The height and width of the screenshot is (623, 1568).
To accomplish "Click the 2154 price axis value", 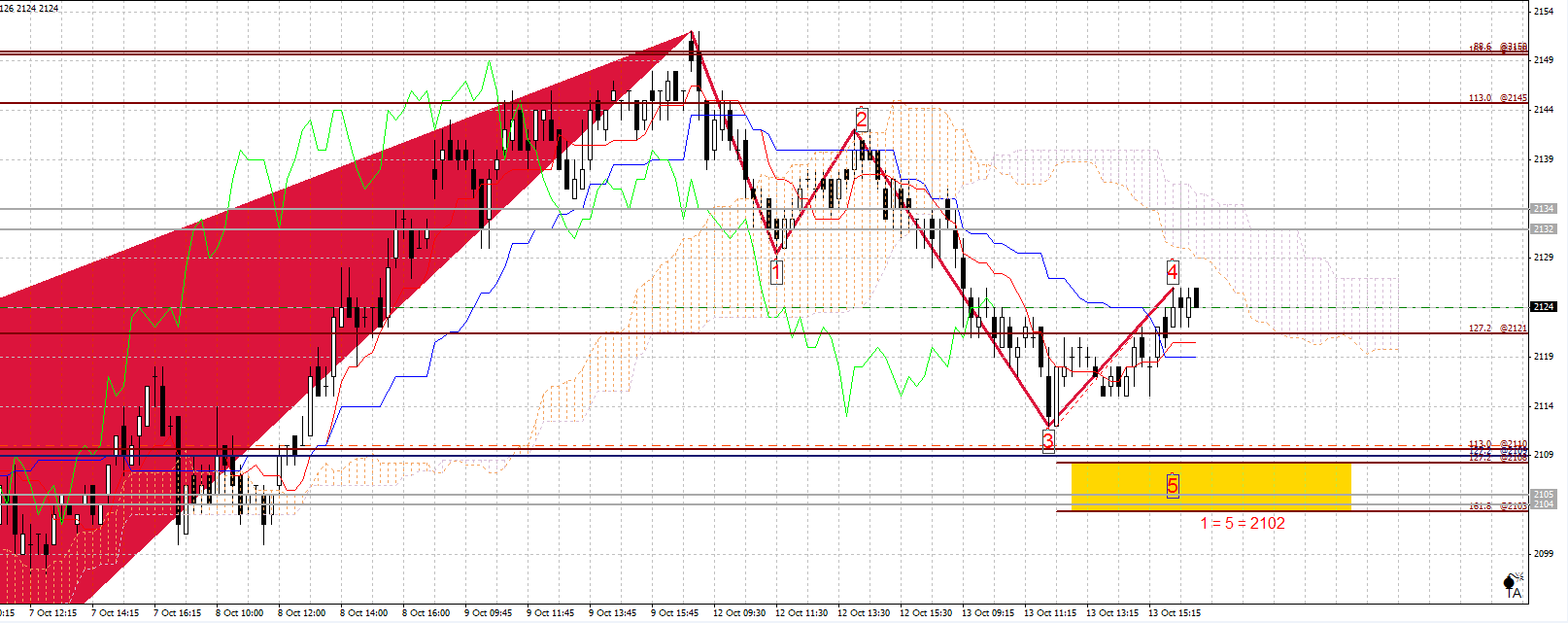I will coord(1544,12).
